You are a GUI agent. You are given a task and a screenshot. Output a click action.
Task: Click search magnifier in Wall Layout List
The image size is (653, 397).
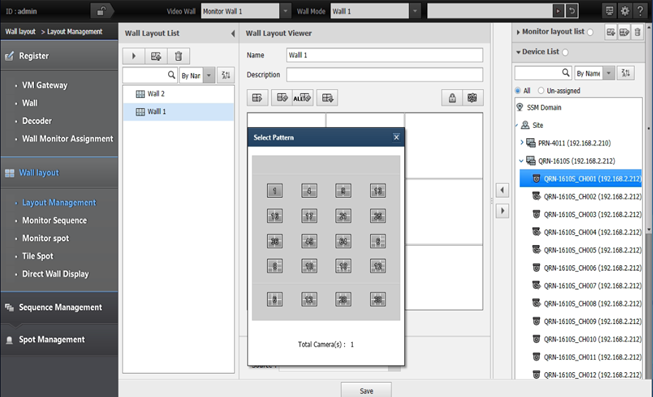point(171,75)
